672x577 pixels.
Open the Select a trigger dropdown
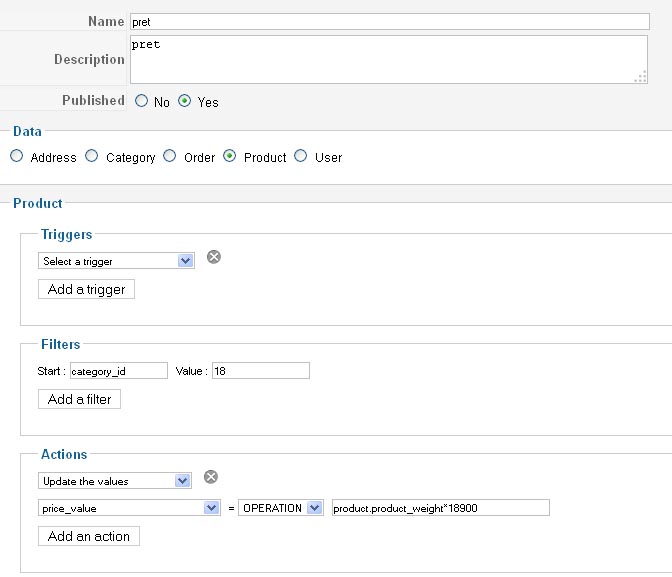point(116,261)
